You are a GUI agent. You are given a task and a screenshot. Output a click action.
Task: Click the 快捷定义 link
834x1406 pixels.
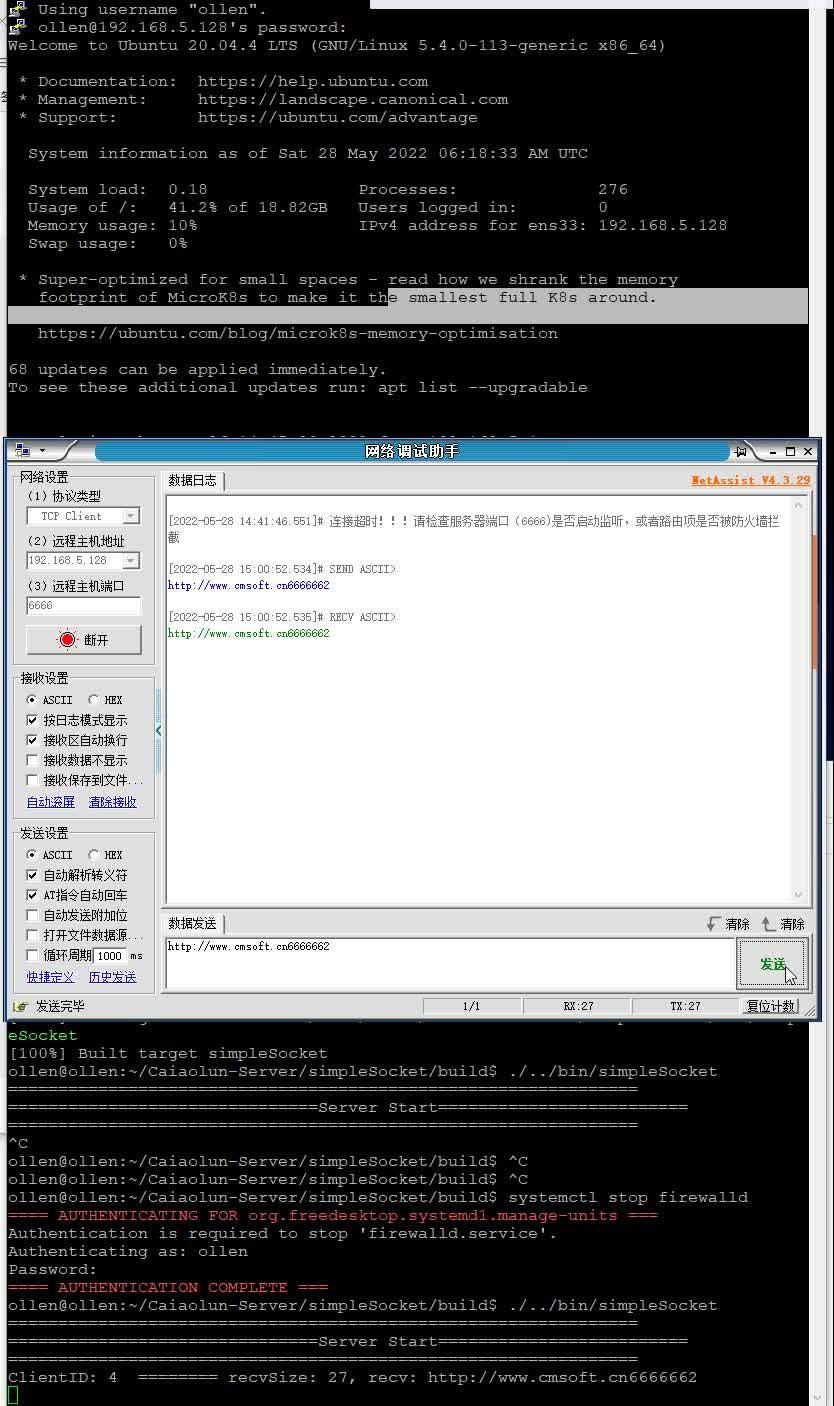[x=51, y=977]
